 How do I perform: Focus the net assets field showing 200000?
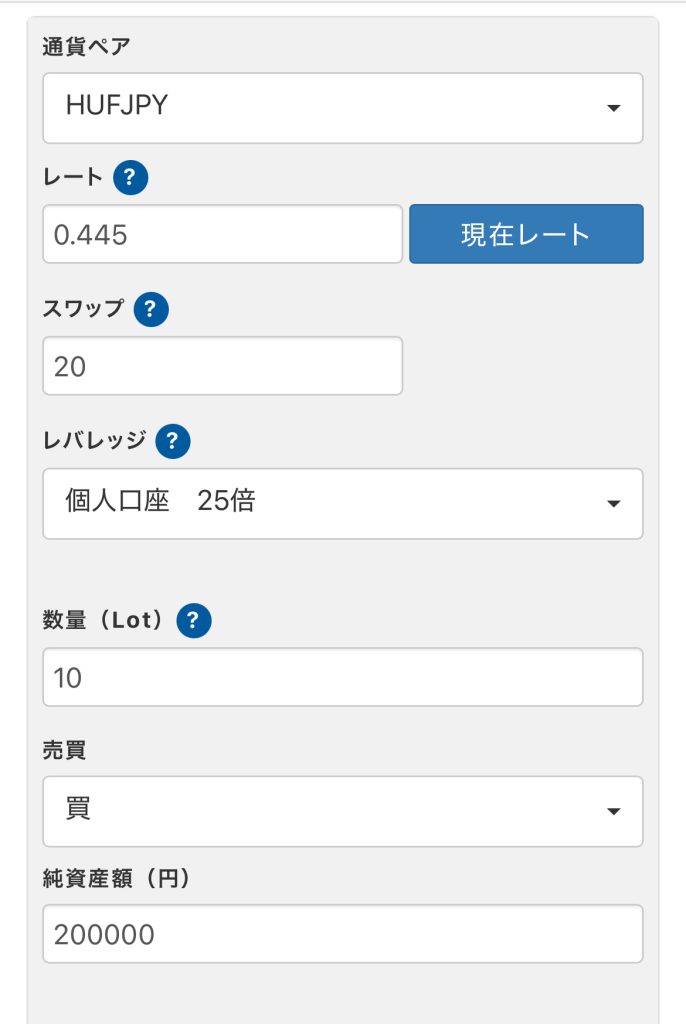(343, 933)
